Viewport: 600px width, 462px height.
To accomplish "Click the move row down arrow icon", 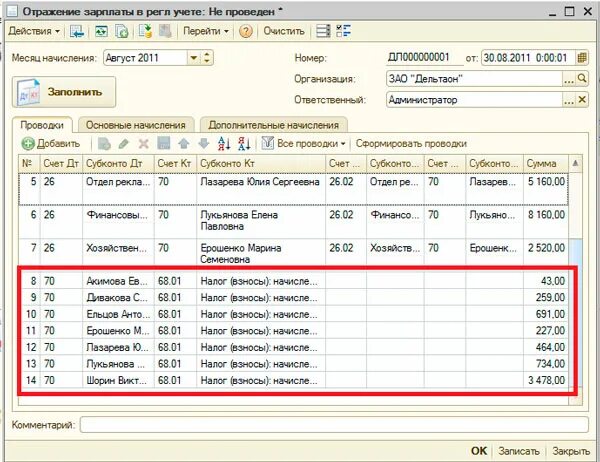I will [204, 144].
